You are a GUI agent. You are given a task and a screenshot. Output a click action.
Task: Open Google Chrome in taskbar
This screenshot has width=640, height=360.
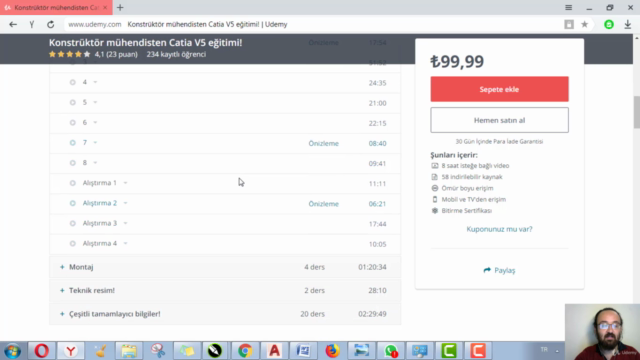(x=245, y=351)
